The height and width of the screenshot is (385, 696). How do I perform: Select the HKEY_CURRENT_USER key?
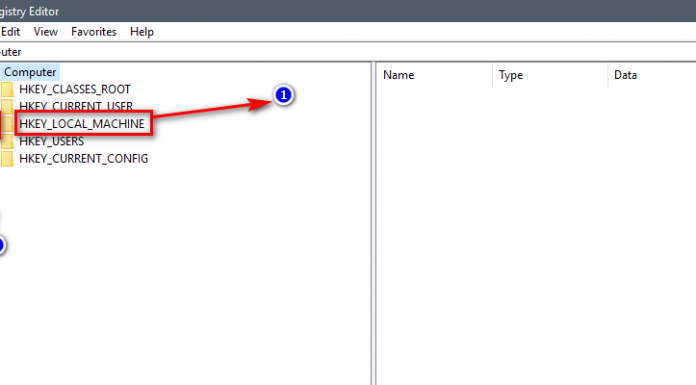[76, 107]
